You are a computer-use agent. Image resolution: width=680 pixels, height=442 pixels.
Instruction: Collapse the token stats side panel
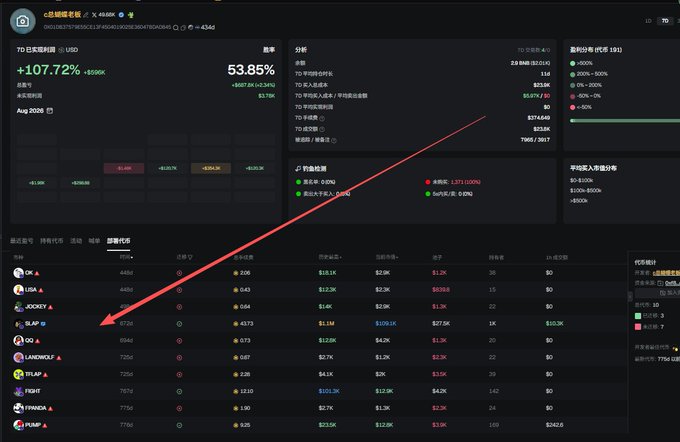tap(630, 296)
